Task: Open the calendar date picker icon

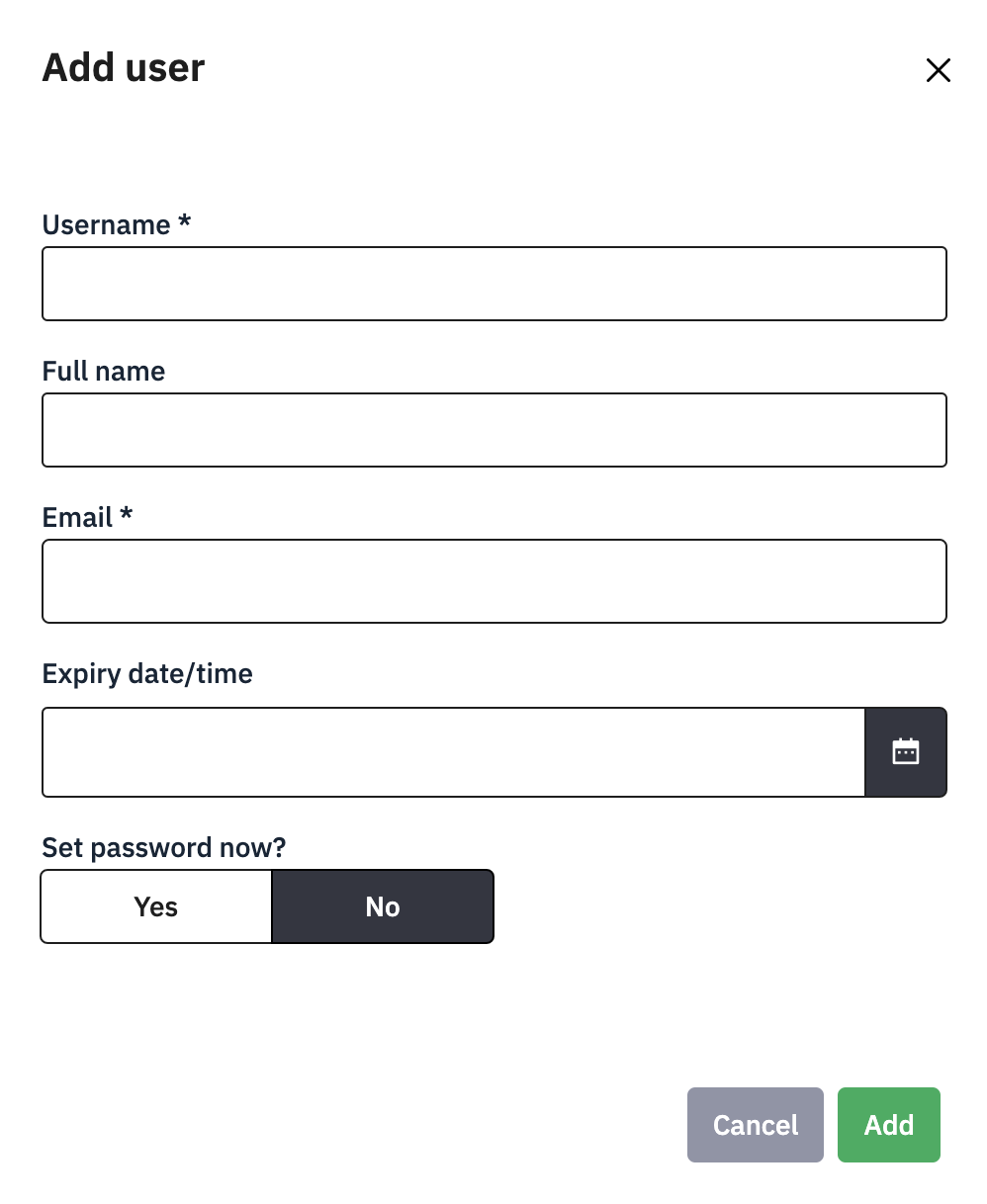Action: coord(905,752)
